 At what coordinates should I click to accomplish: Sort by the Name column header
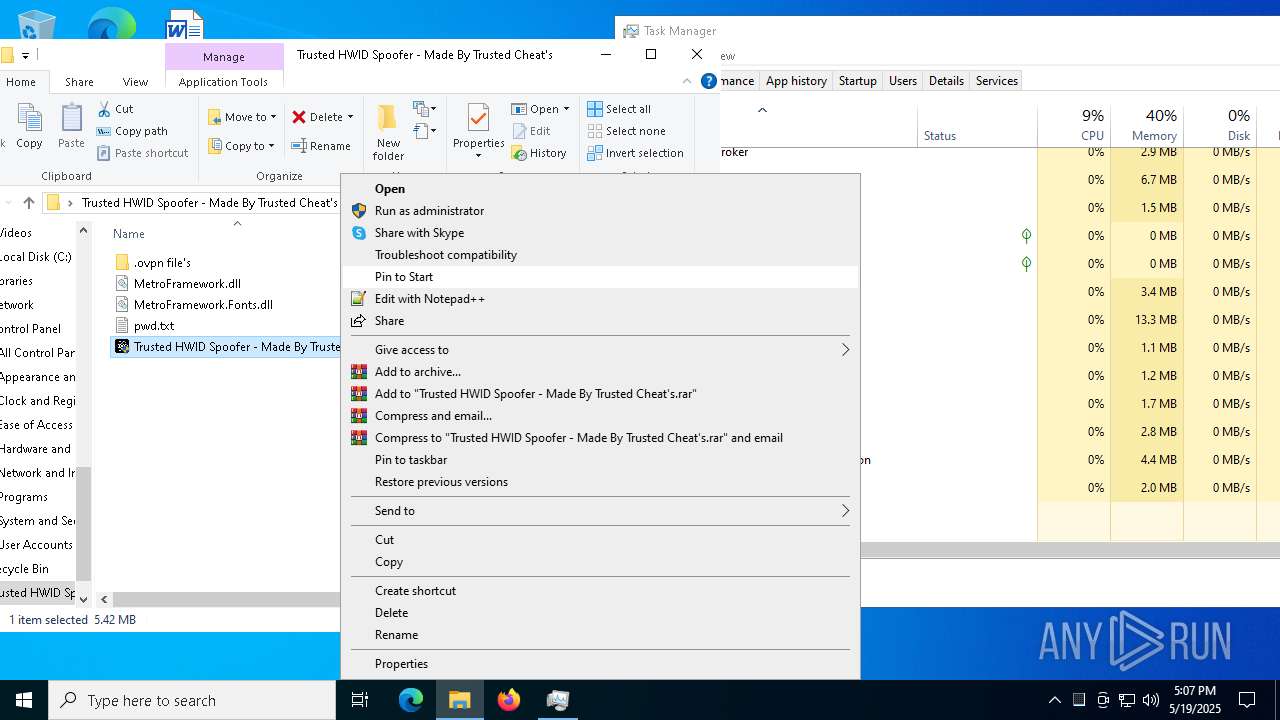[129, 234]
